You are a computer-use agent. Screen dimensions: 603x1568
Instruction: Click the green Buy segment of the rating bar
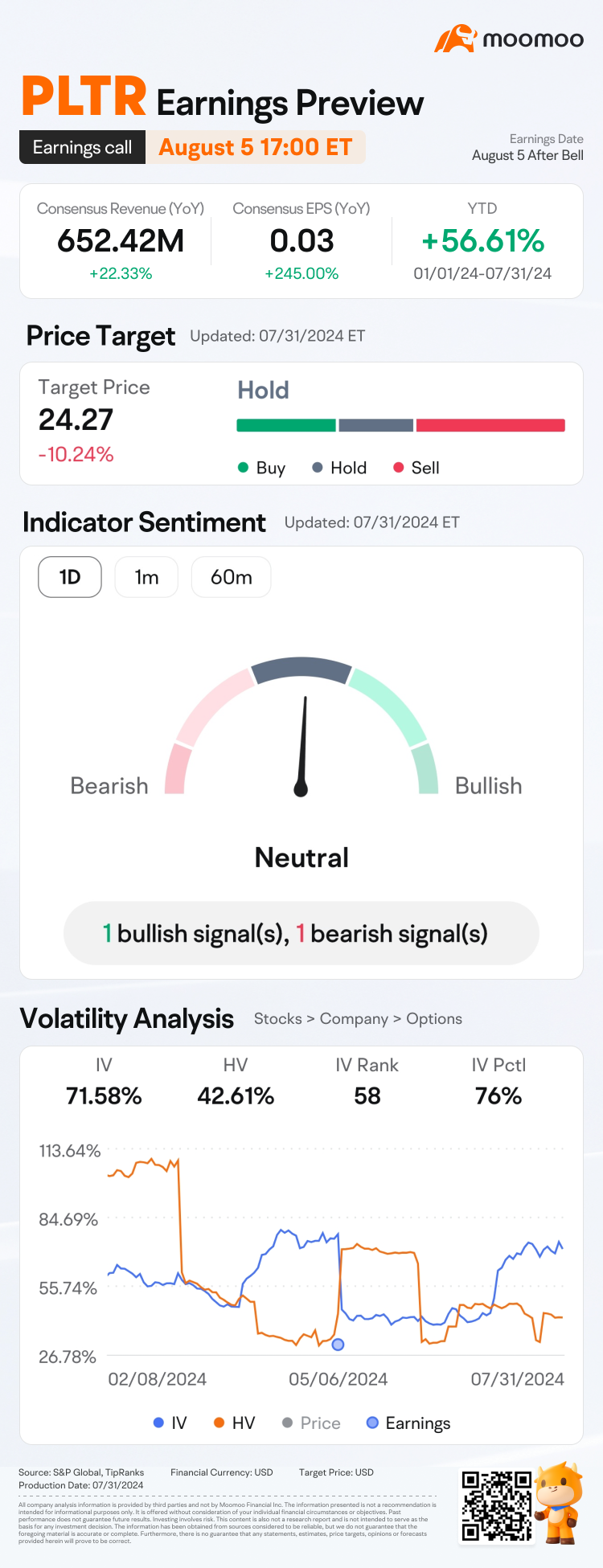pyautogui.click(x=285, y=425)
